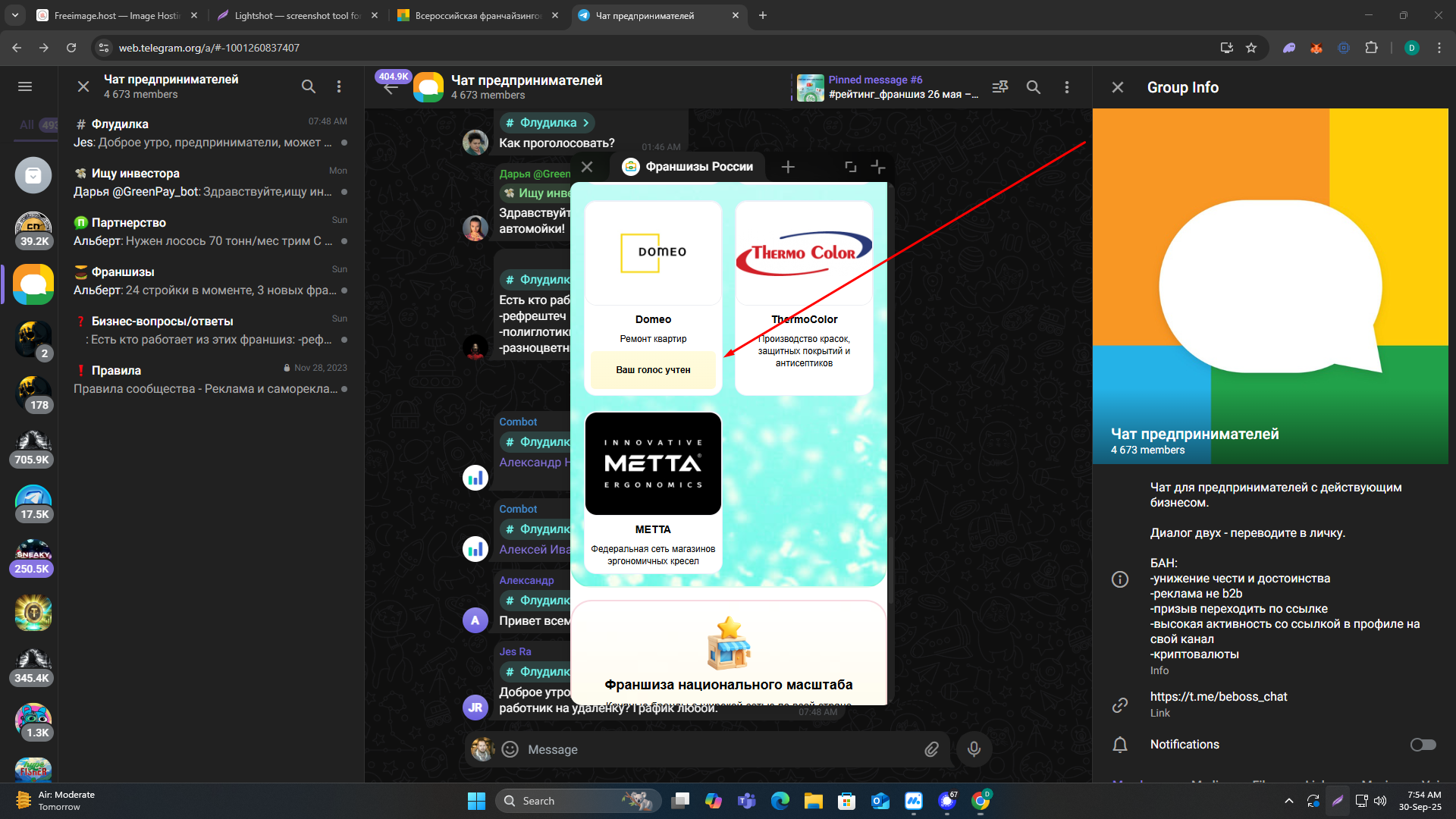The width and height of the screenshot is (1456, 819).
Task: Search messages in chat header
Action: point(1034,87)
